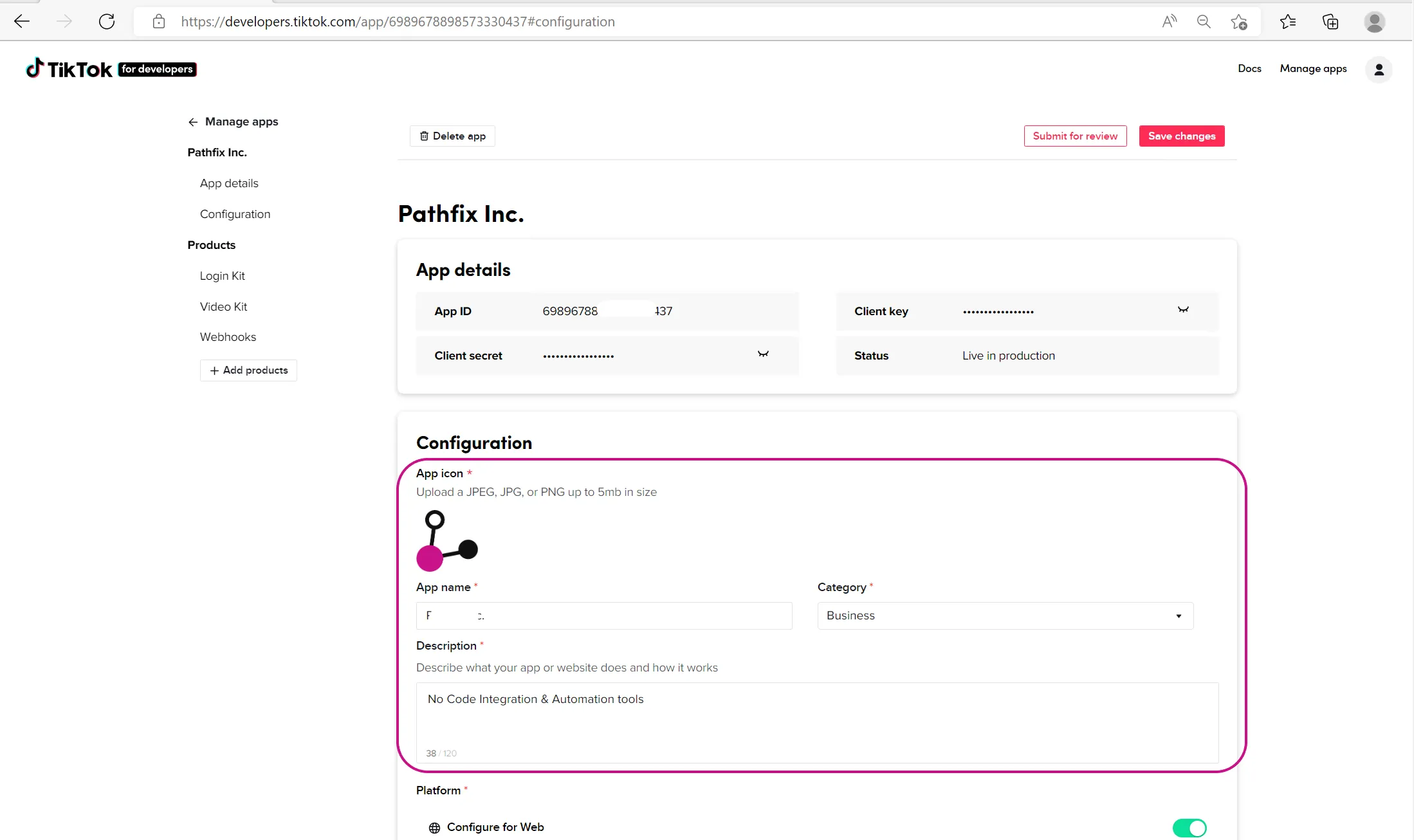Click the App name input field
The image size is (1414, 840).
click(604, 616)
